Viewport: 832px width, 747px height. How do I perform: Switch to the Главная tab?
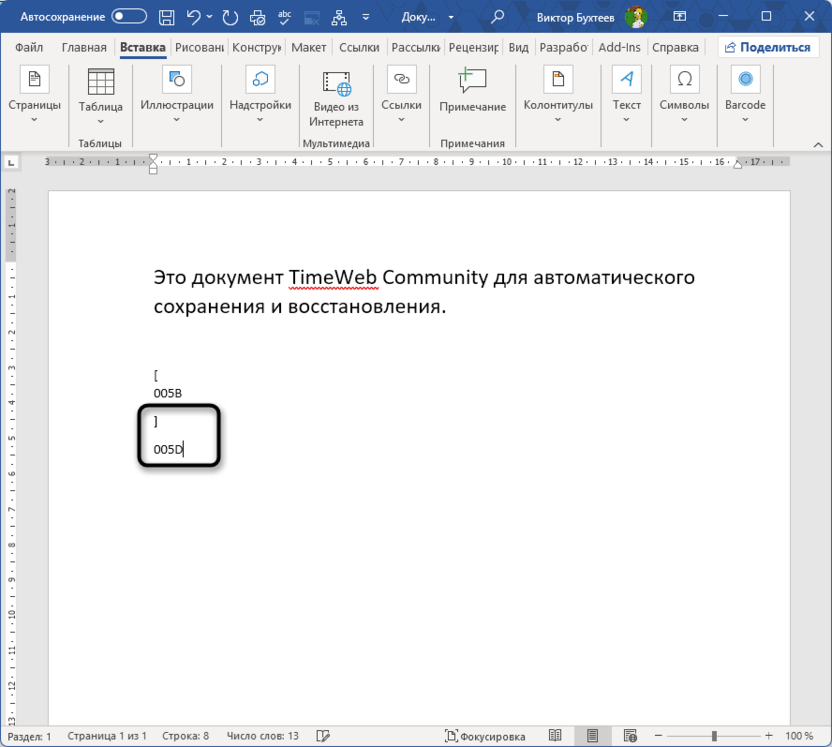[x=84, y=47]
